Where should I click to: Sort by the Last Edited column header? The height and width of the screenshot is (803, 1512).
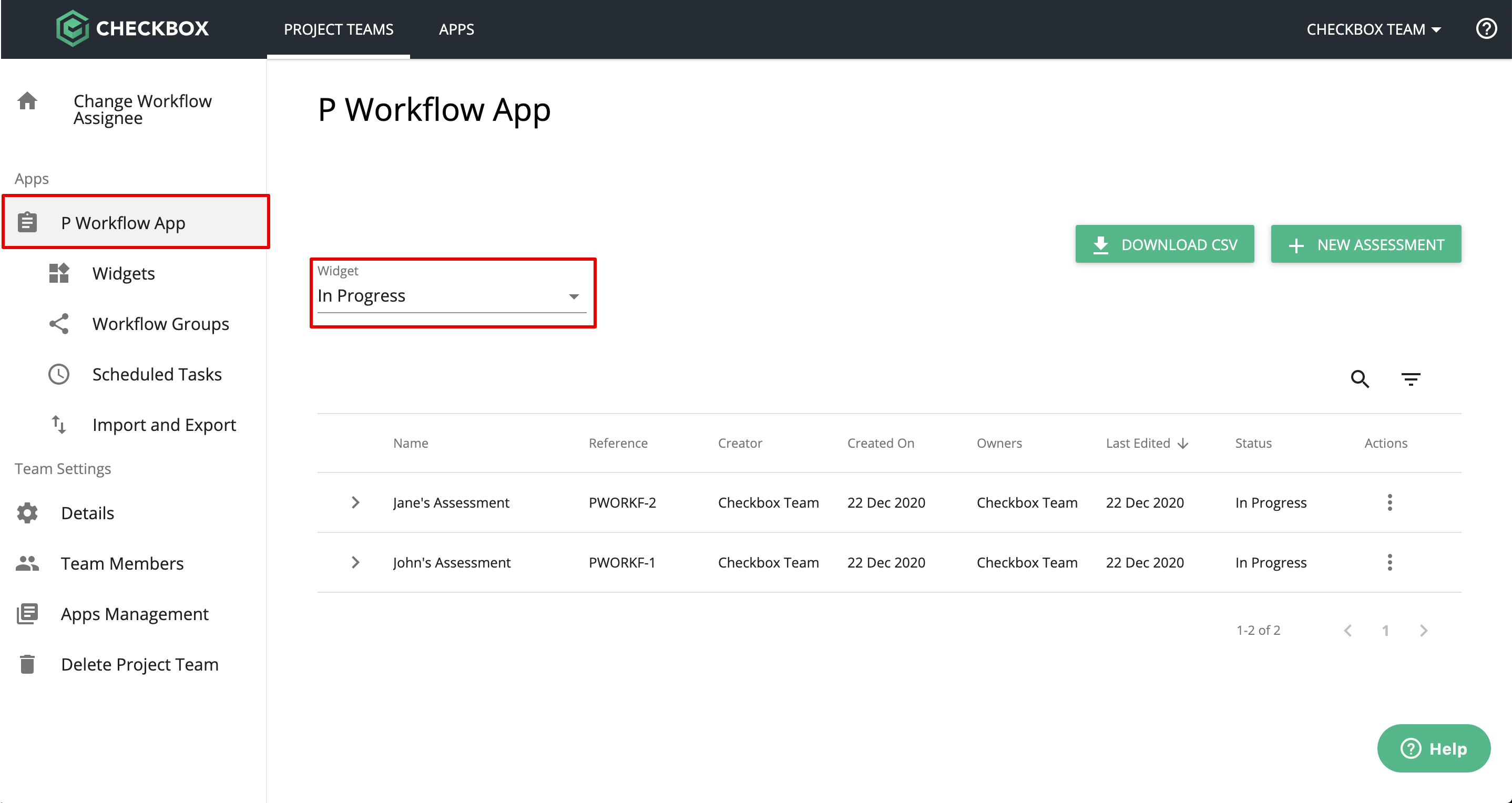1138,444
